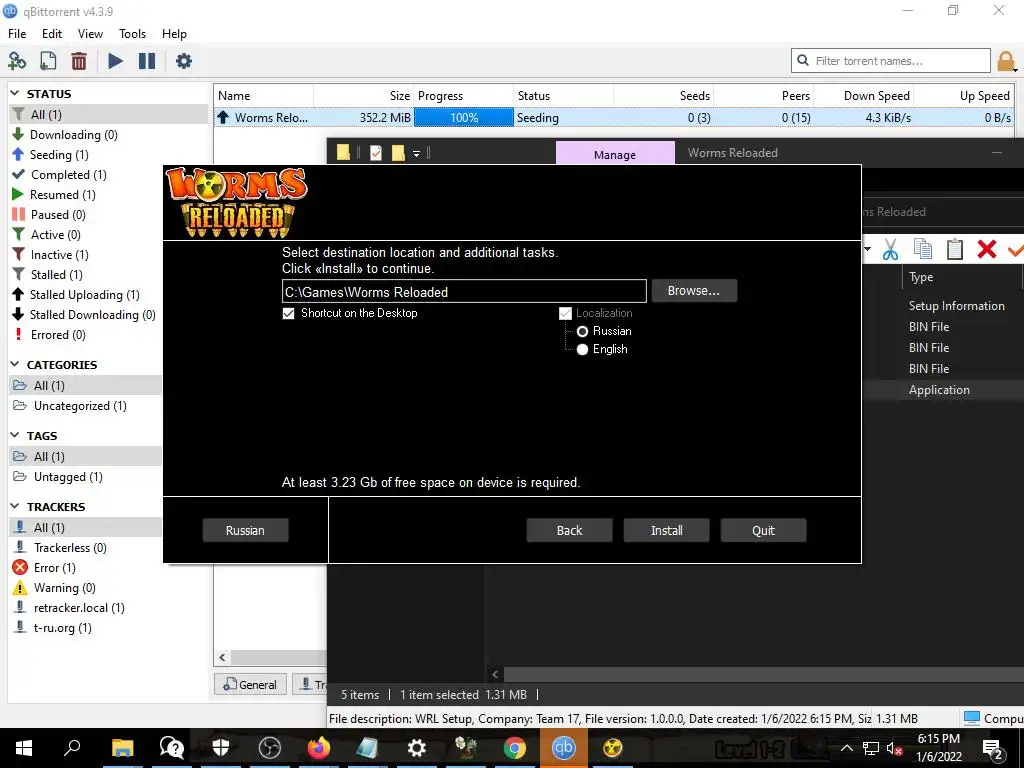Screen dimensions: 1024x768
Task: Click the Worms installer radiation taskbar icon
Action: (x=613, y=748)
